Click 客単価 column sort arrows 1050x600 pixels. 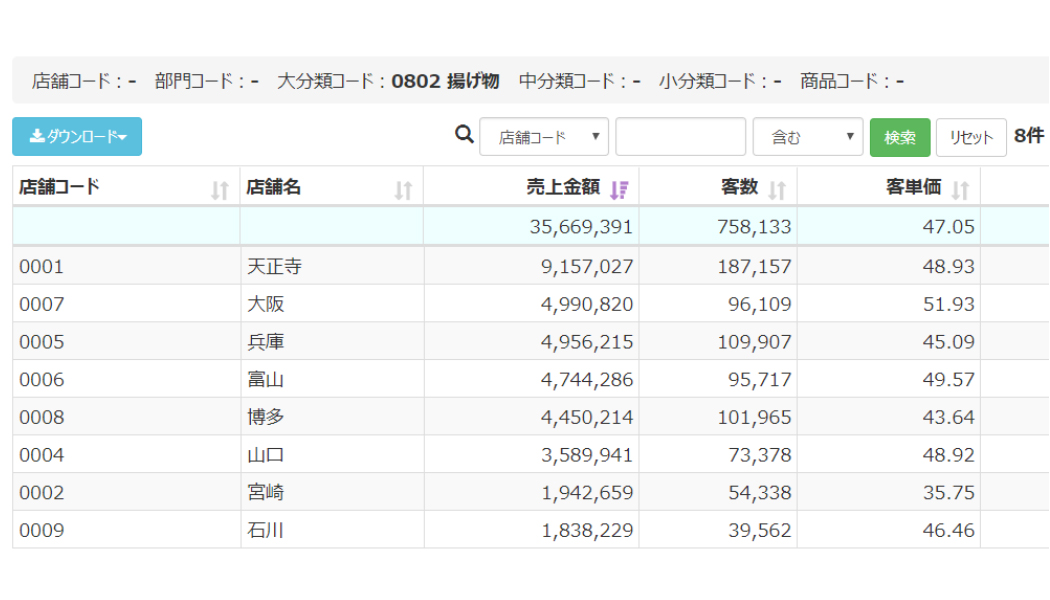click(960, 190)
